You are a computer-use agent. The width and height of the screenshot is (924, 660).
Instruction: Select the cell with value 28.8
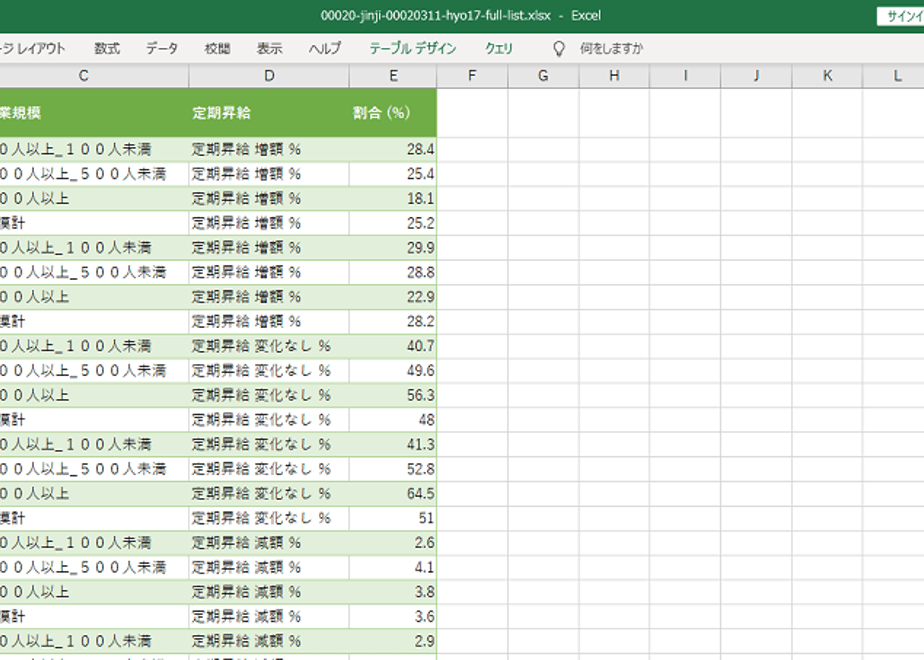393,272
